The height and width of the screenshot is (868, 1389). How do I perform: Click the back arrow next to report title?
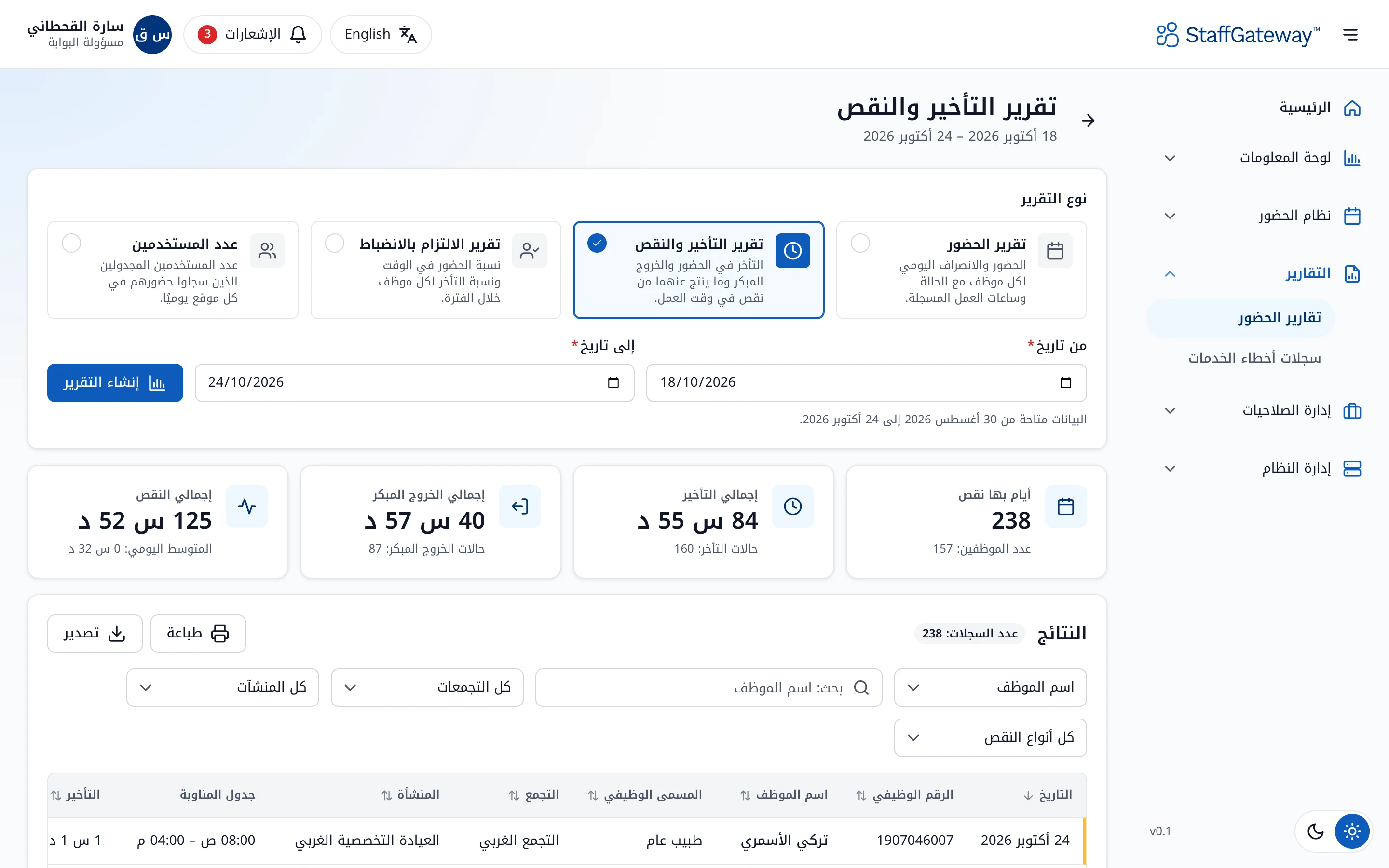pos(1088,121)
